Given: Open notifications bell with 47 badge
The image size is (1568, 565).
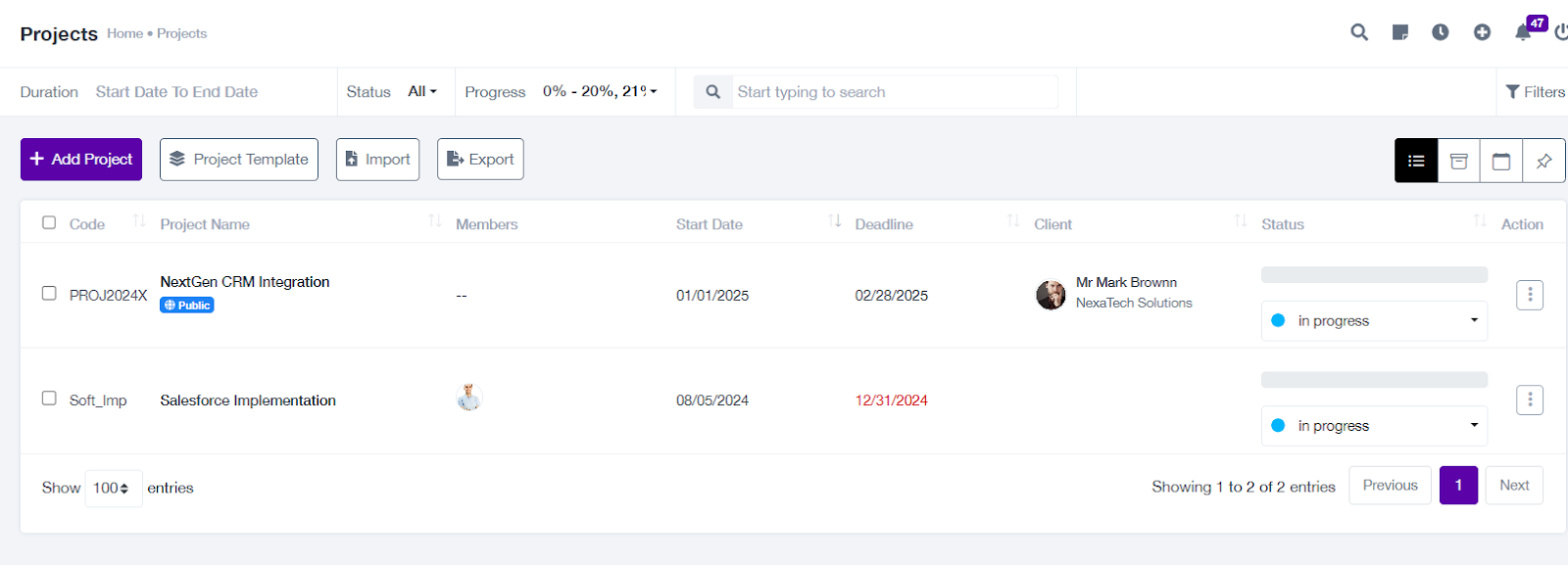Looking at the screenshot, I should pyautogui.click(x=1523, y=32).
